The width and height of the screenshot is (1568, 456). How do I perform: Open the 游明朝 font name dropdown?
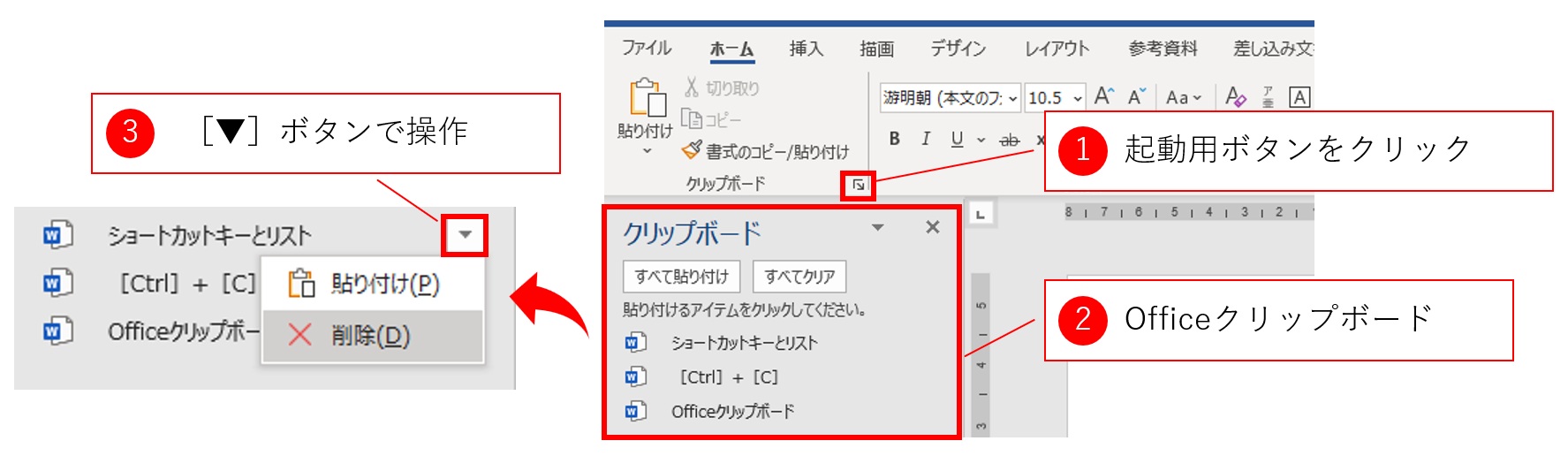click(1012, 98)
